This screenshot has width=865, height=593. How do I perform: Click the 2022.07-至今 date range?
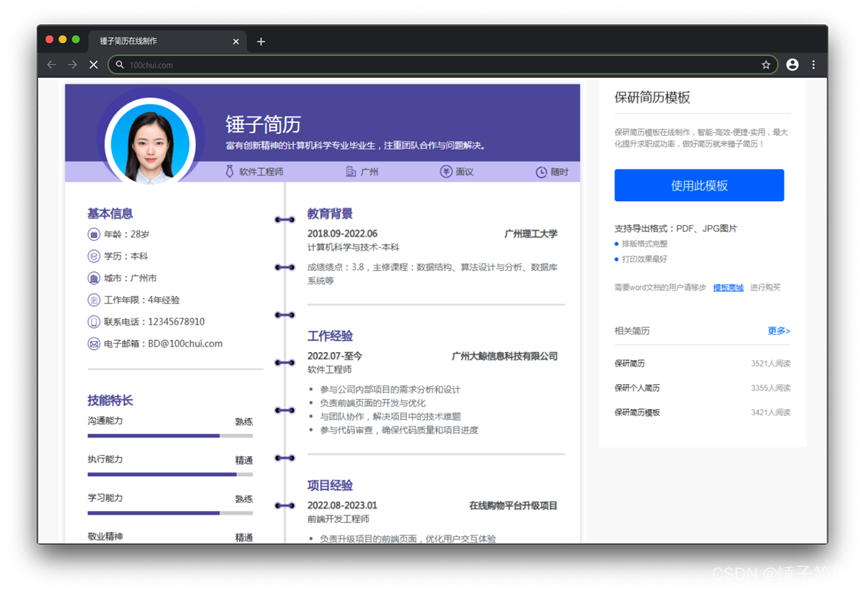click(334, 356)
